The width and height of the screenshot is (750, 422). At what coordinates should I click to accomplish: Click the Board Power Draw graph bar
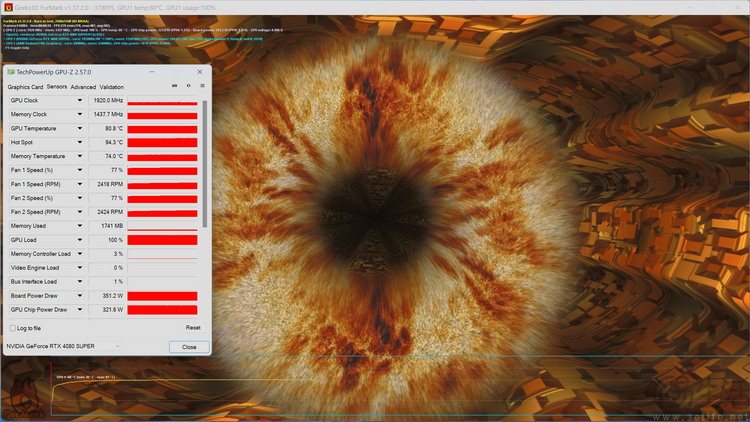162,296
